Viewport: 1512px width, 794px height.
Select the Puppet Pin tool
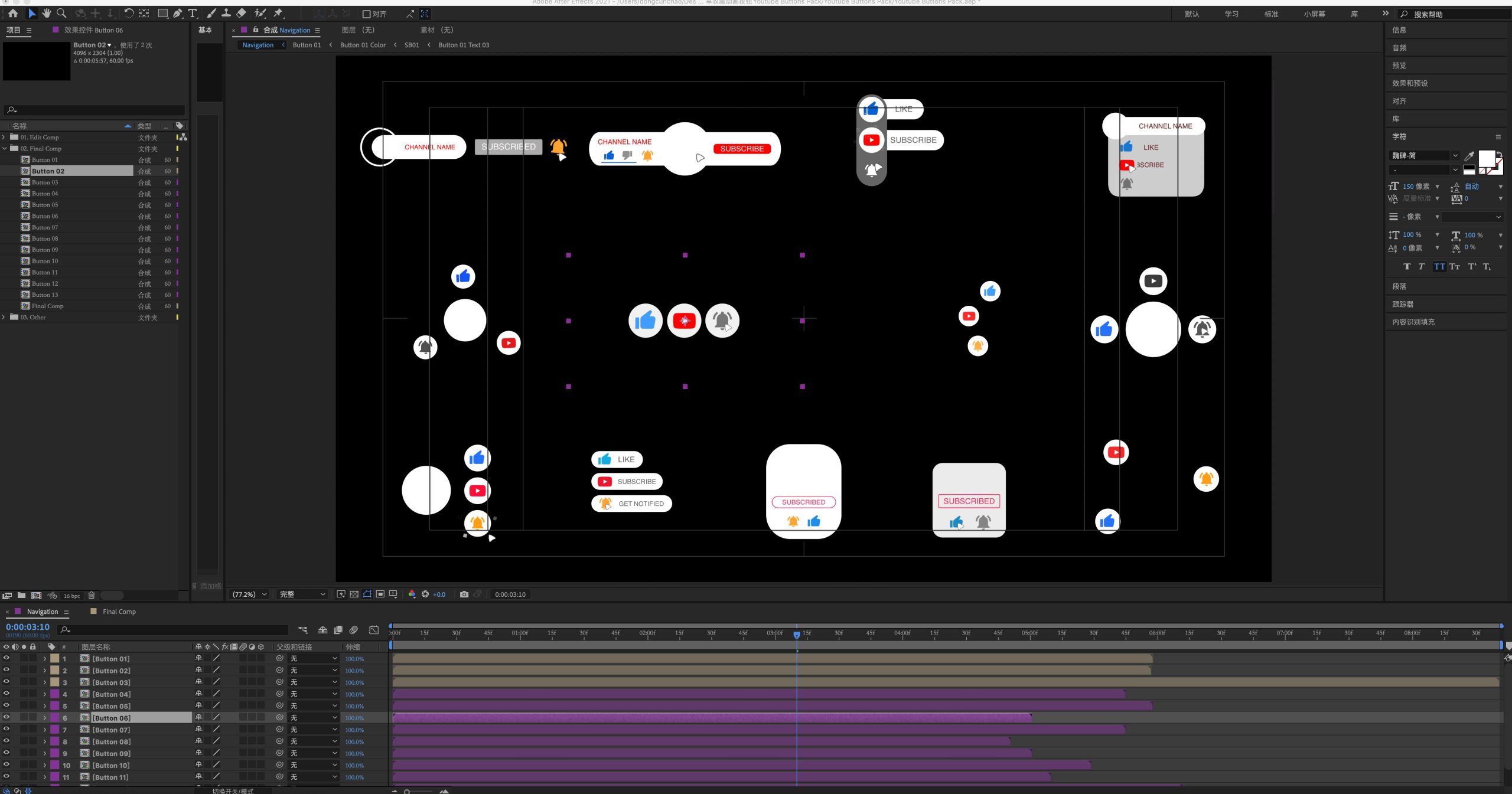coord(278,13)
